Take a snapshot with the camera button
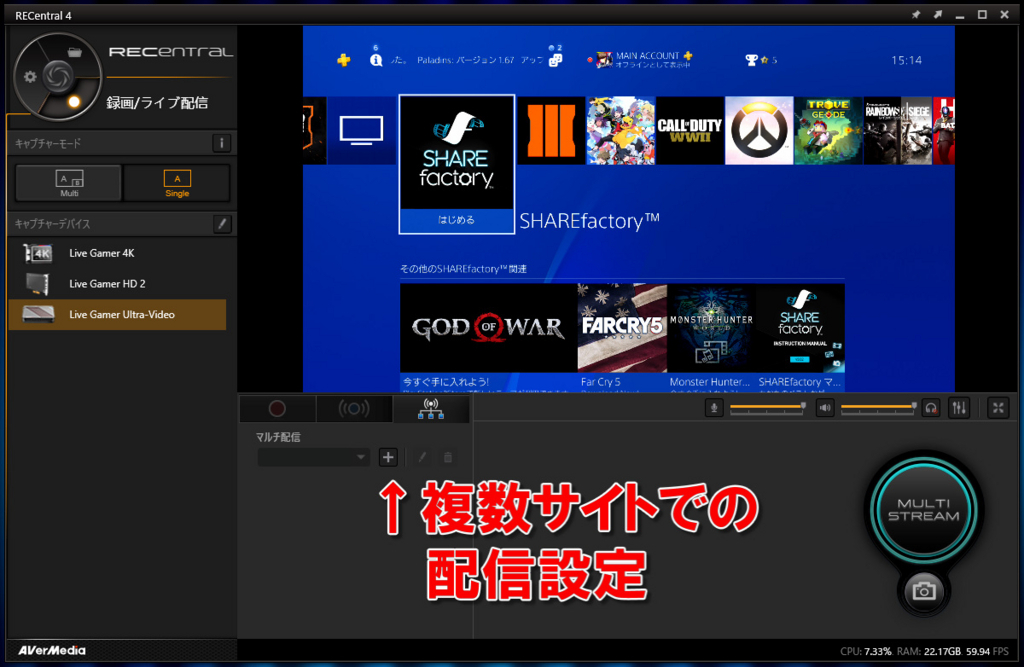The width and height of the screenshot is (1024, 667). [x=921, y=592]
